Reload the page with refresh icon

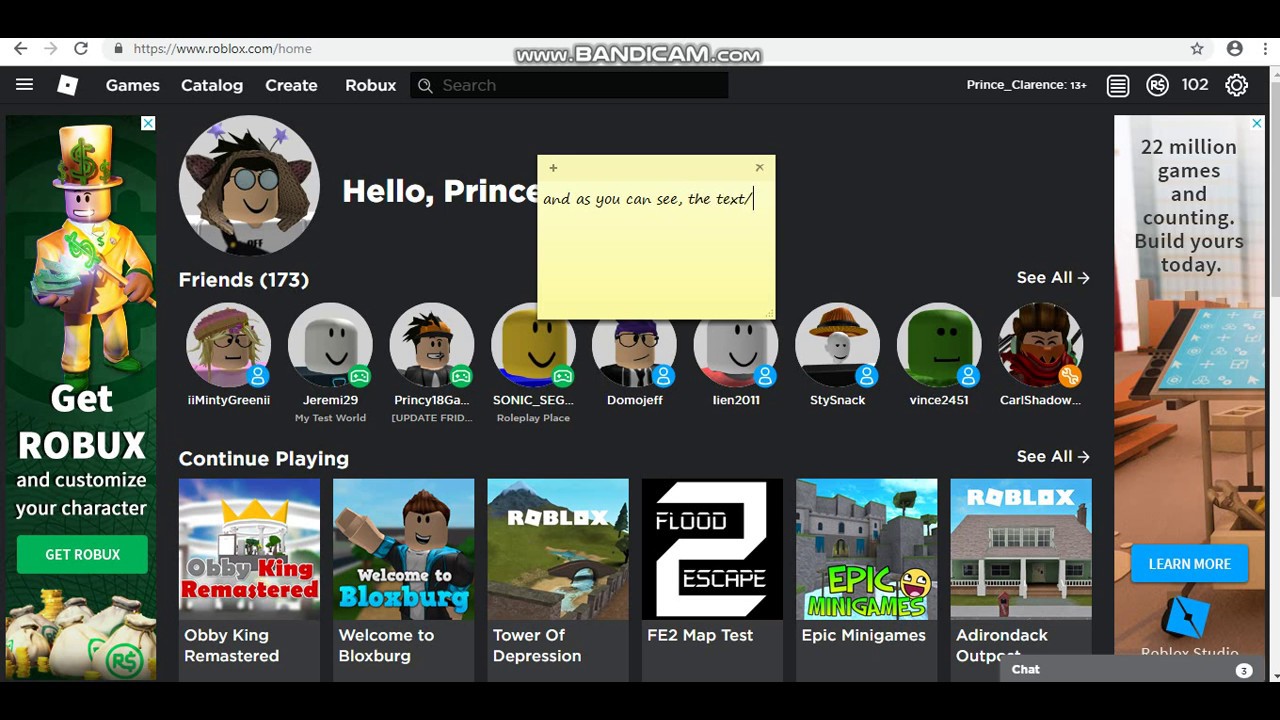tap(81, 48)
